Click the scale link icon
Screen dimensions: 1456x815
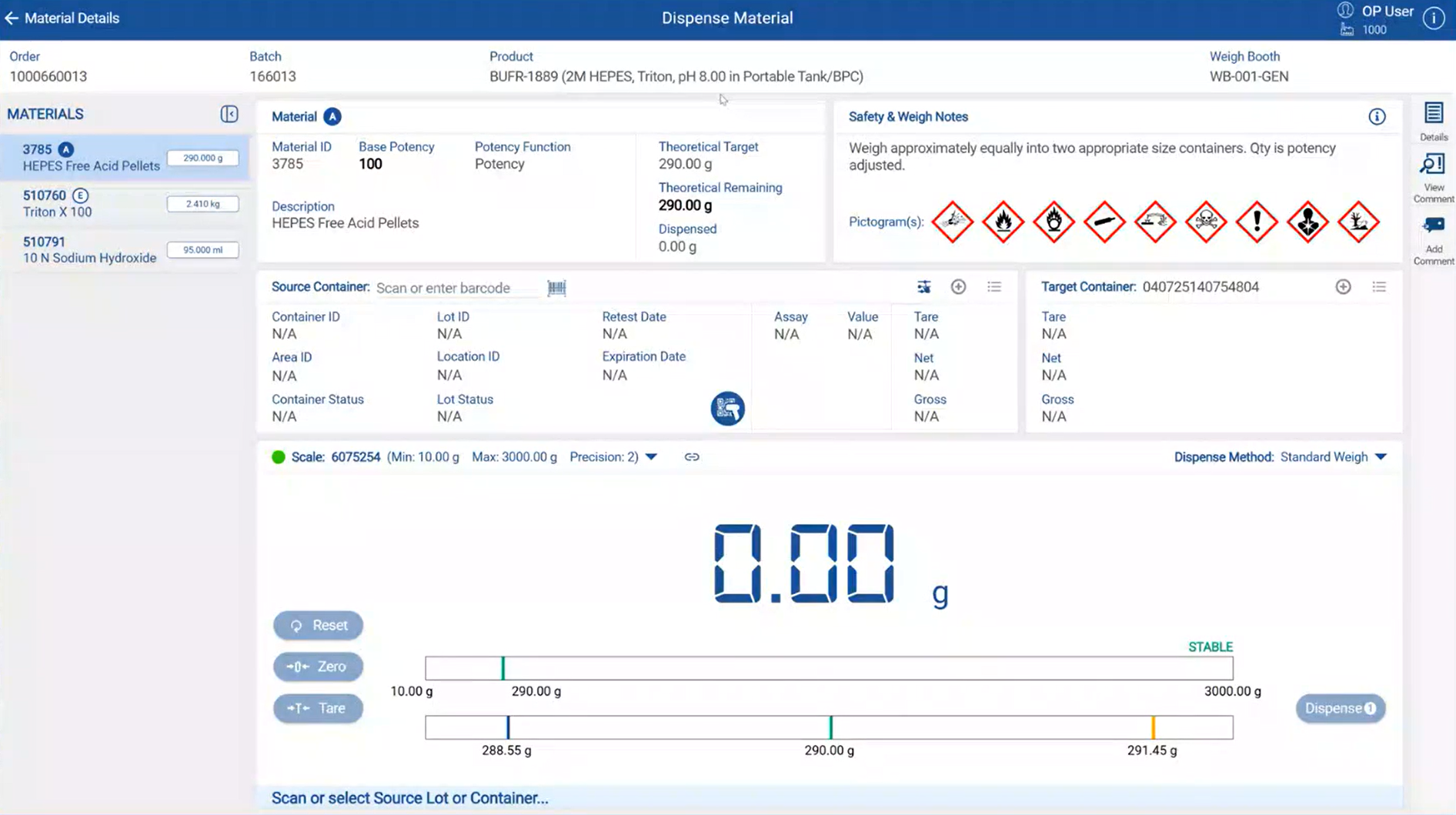pyautogui.click(x=692, y=457)
